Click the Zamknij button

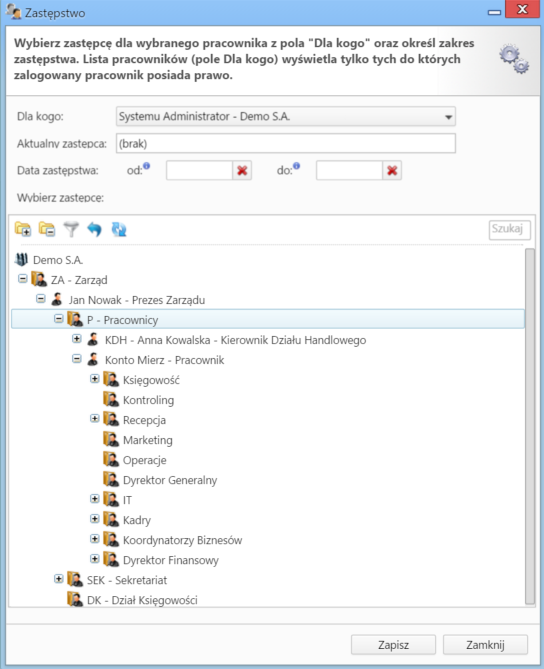pyautogui.click(x=485, y=645)
